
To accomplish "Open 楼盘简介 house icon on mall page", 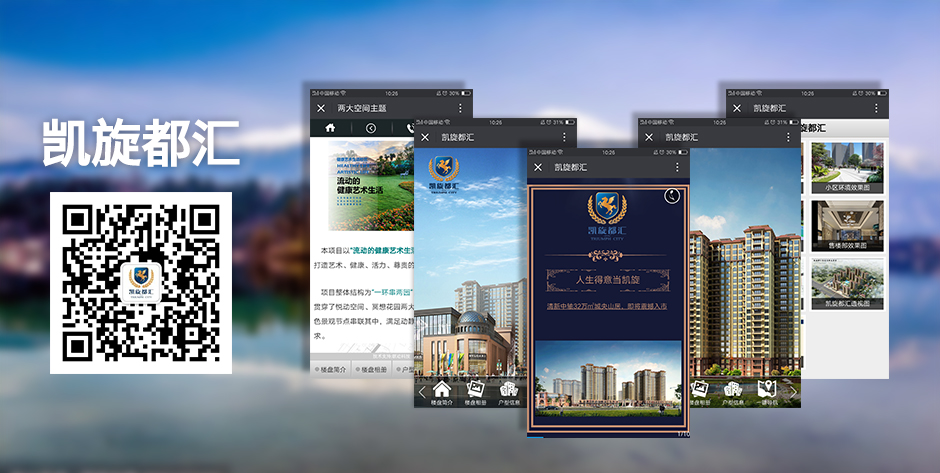I will point(442,393).
